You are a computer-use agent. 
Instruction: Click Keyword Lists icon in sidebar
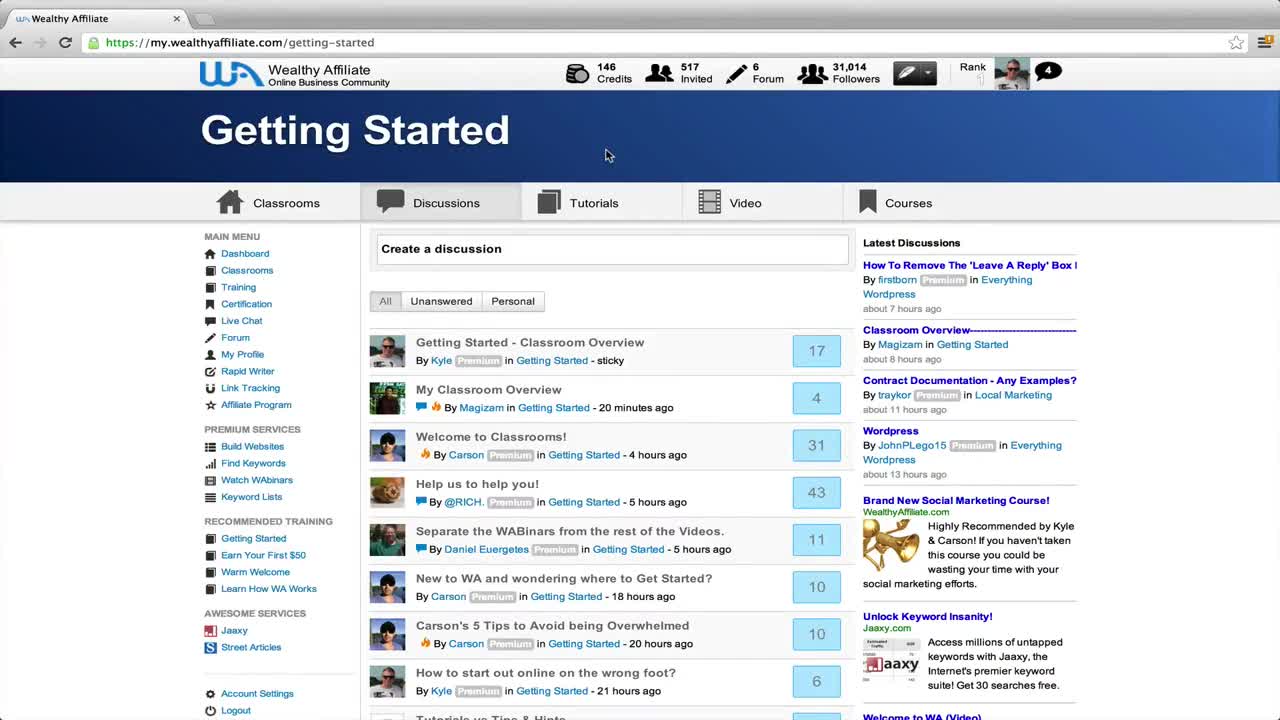coord(210,497)
